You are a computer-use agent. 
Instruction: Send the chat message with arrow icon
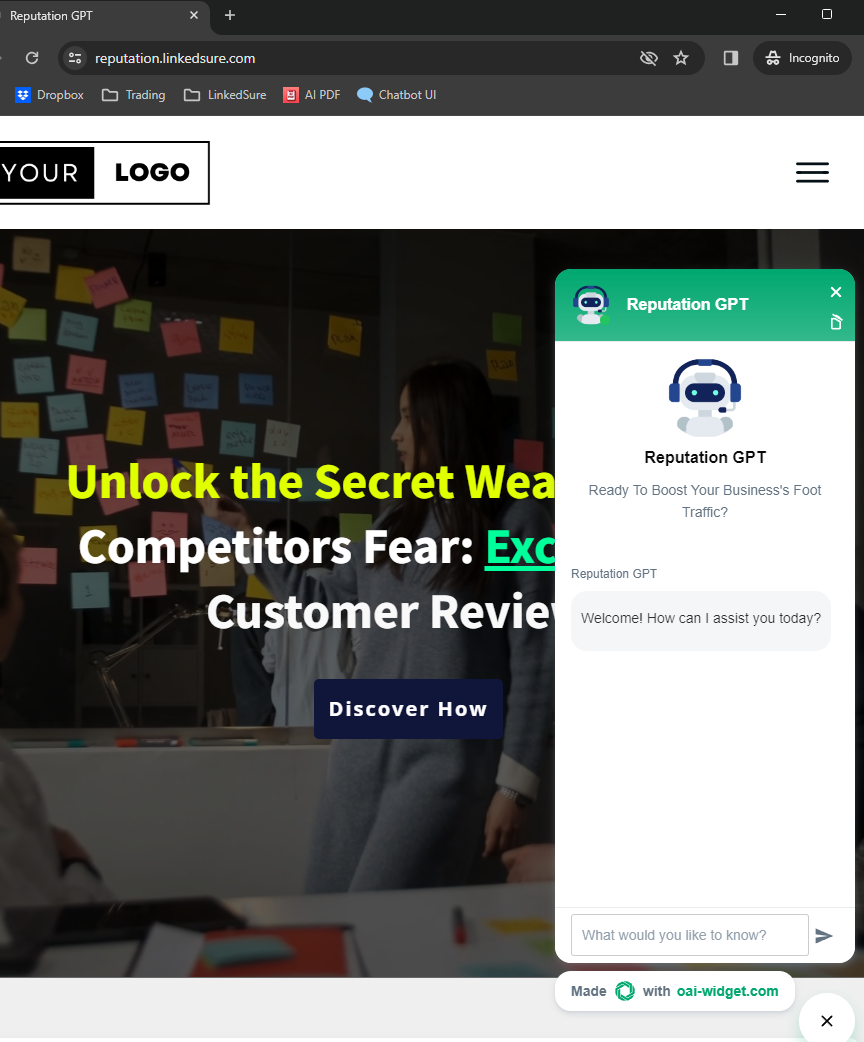pyautogui.click(x=823, y=936)
